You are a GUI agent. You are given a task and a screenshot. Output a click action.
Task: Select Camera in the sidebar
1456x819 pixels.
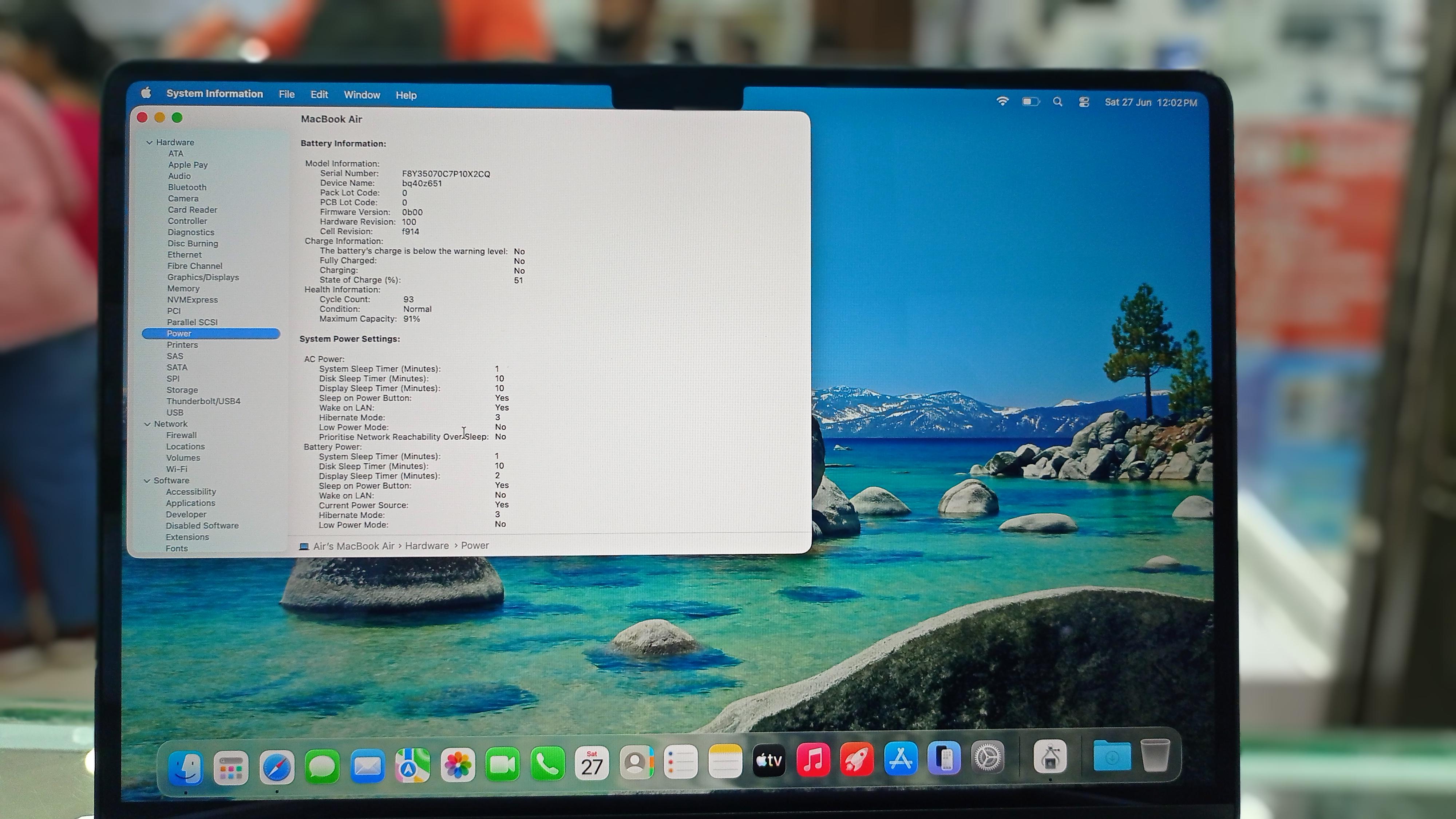pyautogui.click(x=183, y=198)
